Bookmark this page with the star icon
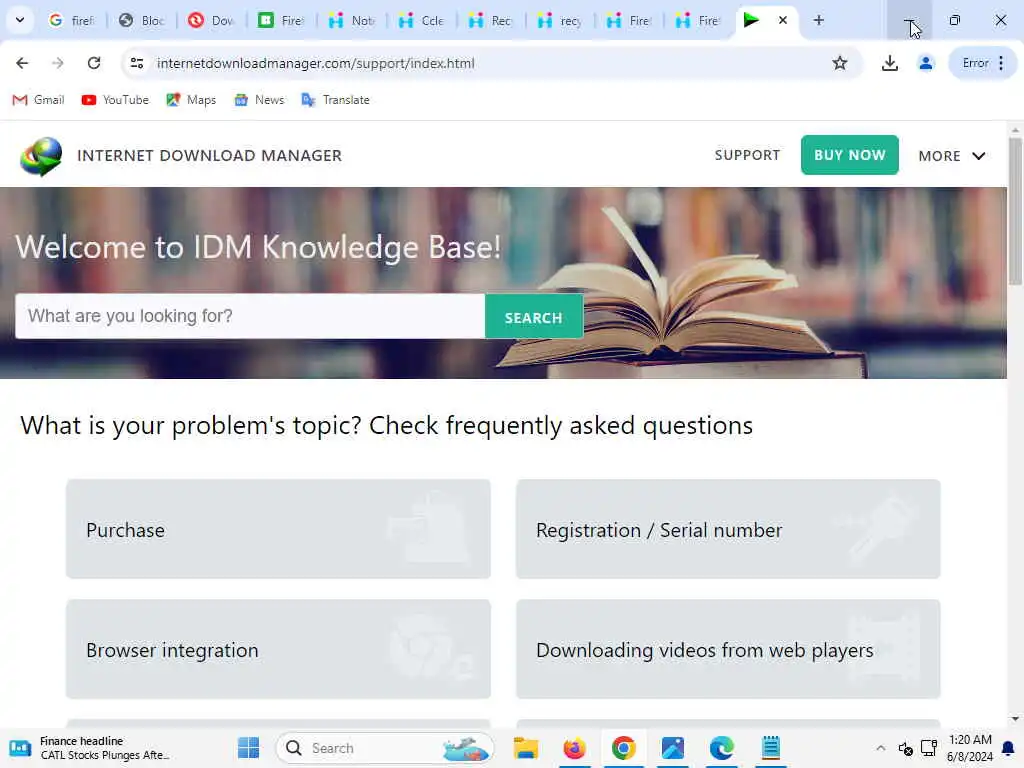Viewport: 1024px width, 768px height. [840, 63]
